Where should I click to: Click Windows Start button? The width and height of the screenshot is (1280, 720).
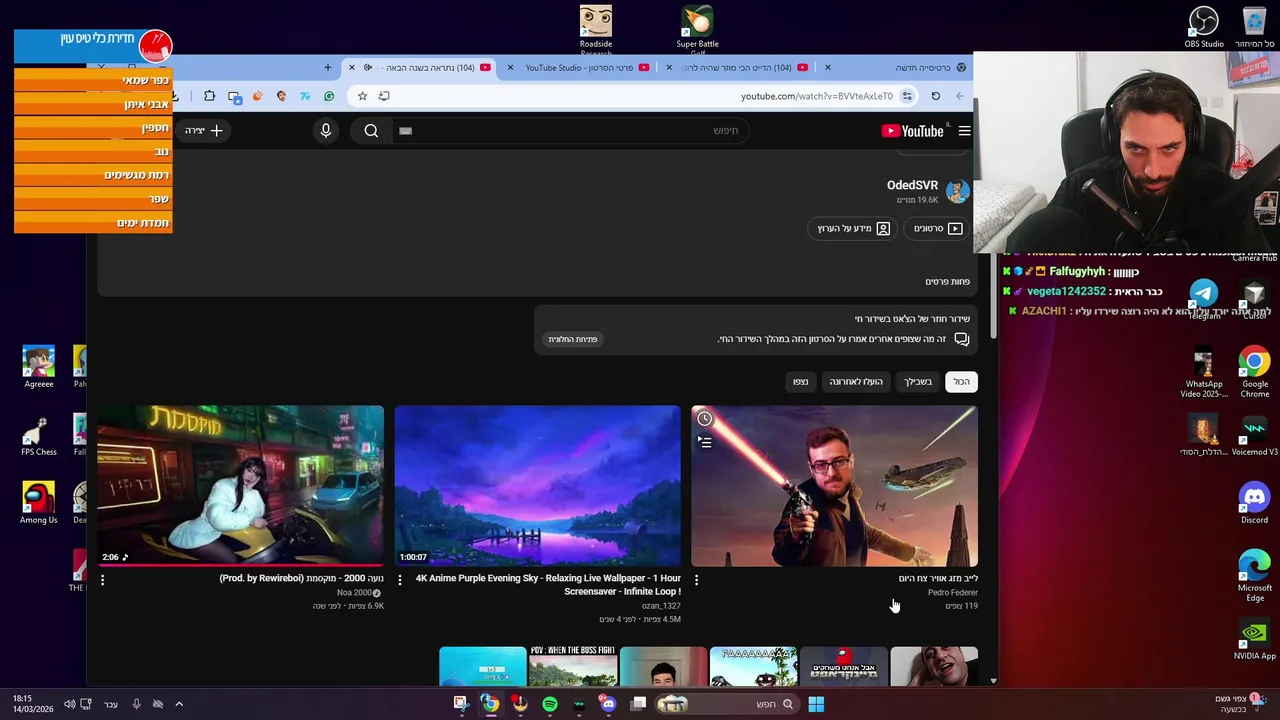coord(816,704)
